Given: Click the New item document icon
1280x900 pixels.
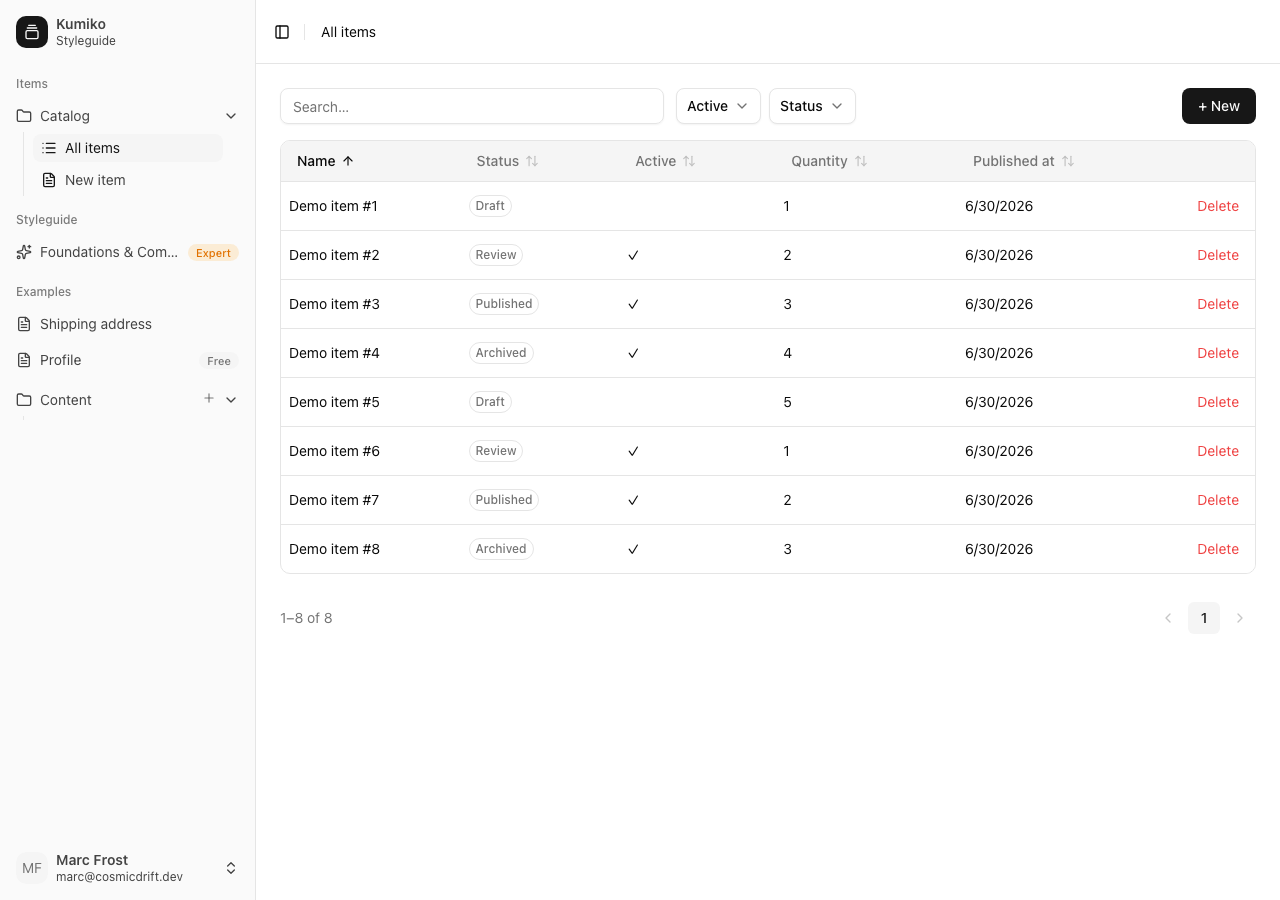Looking at the screenshot, I should point(49,180).
